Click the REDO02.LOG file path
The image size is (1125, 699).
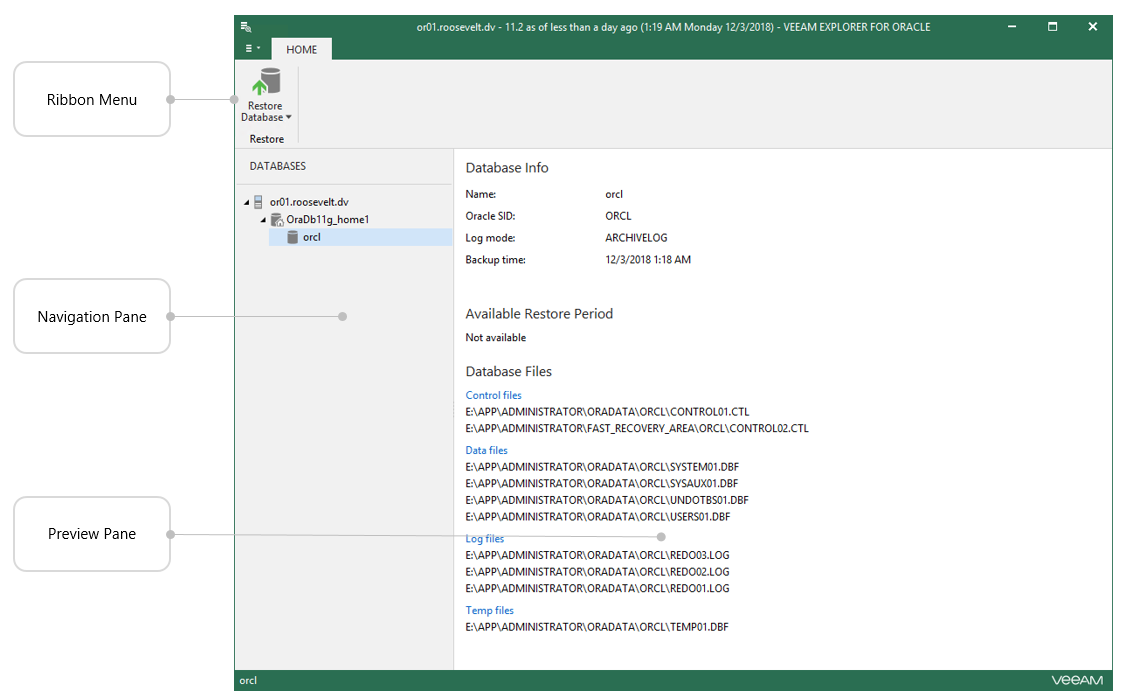(598, 572)
